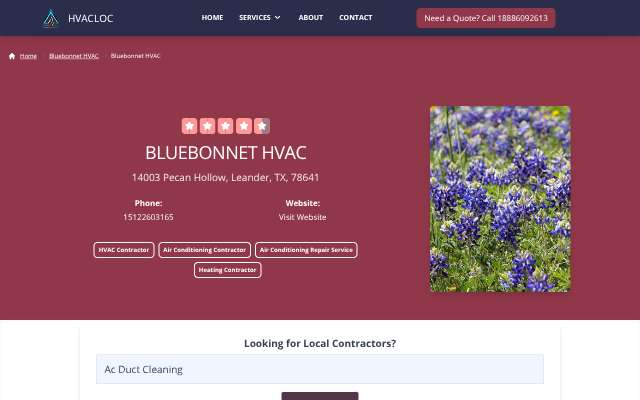Viewport: 640px width, 400px height.
Task: Open the CONTACT page
Action: pos(356,18)
